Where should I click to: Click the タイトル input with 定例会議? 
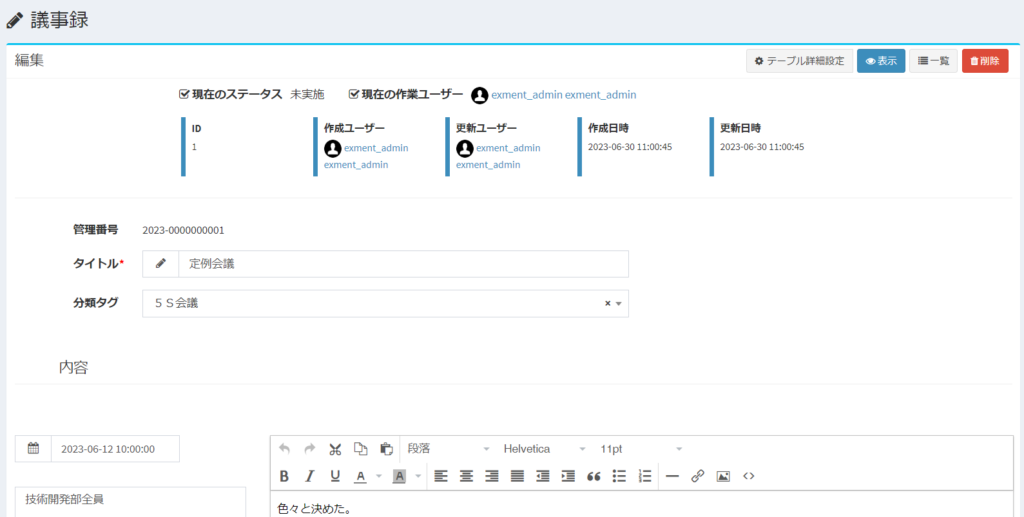404,264
